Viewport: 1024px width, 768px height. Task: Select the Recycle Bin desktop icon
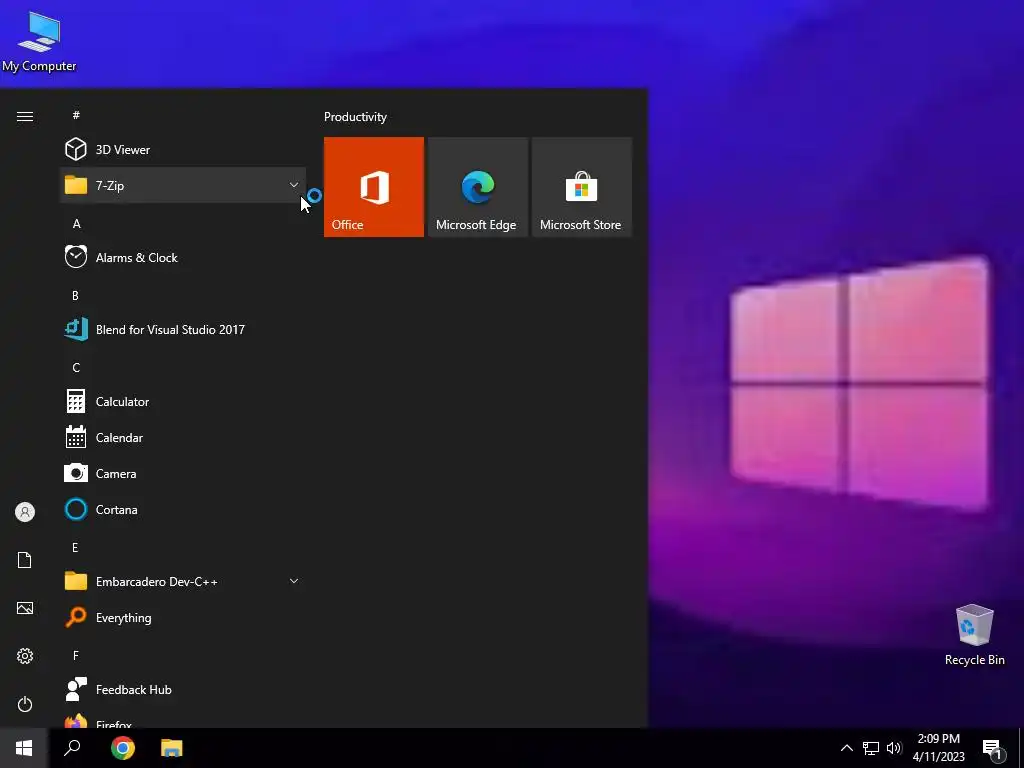tap(974, 635)
